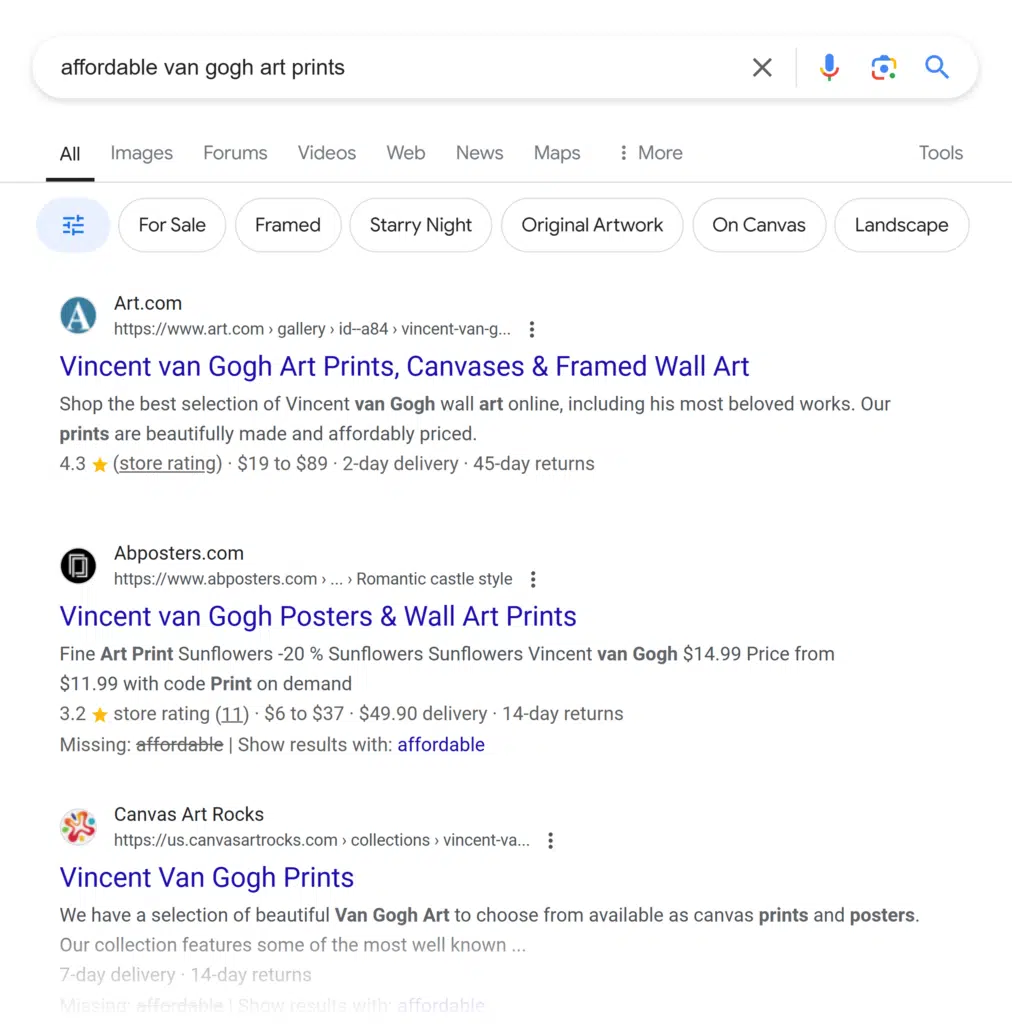The image size is (1012, 1024).
Task: Click the blue magnifying glass search icon
Action: tap(937, 67)
